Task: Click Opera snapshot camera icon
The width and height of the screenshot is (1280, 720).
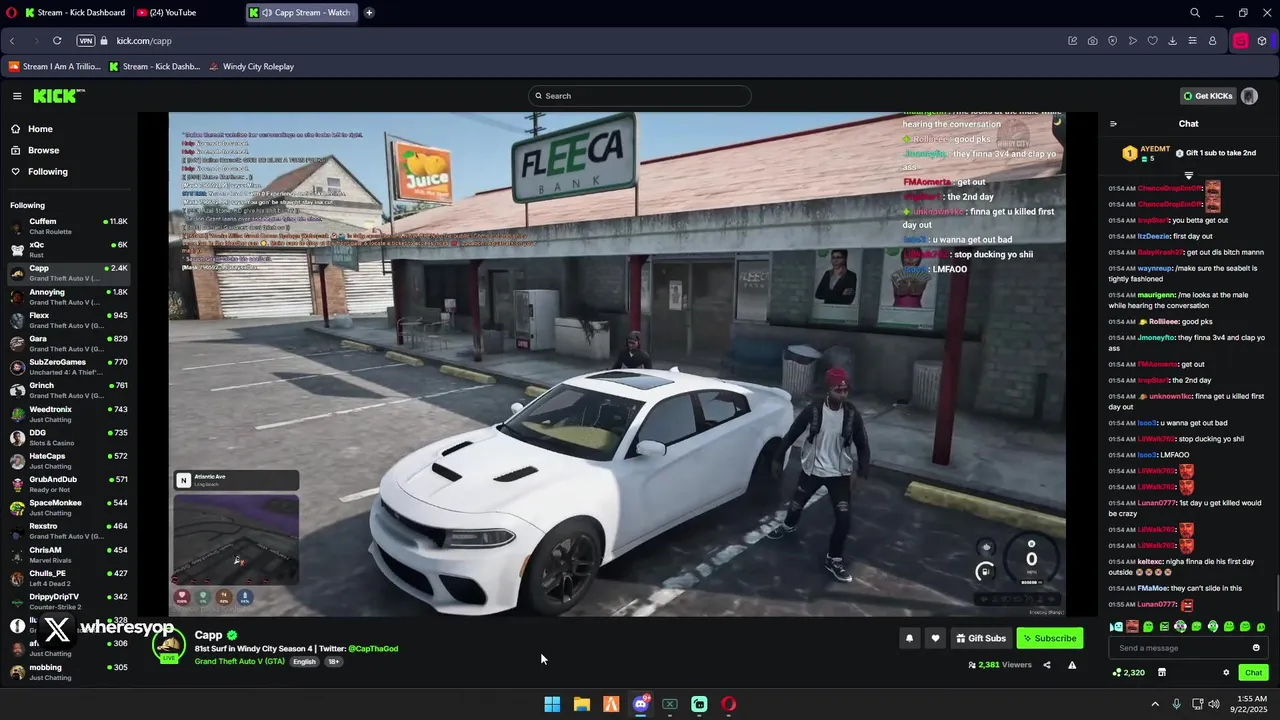Action: click(1092, 41)
